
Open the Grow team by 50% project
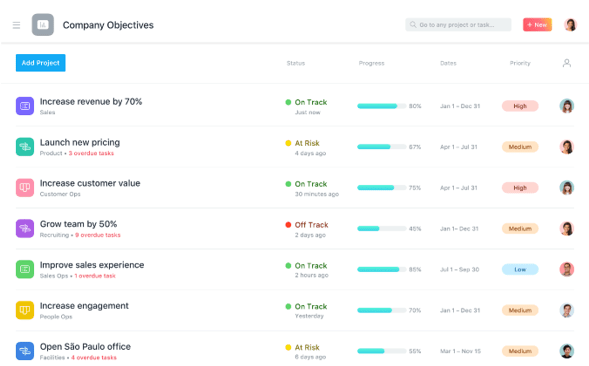(79, 224)
